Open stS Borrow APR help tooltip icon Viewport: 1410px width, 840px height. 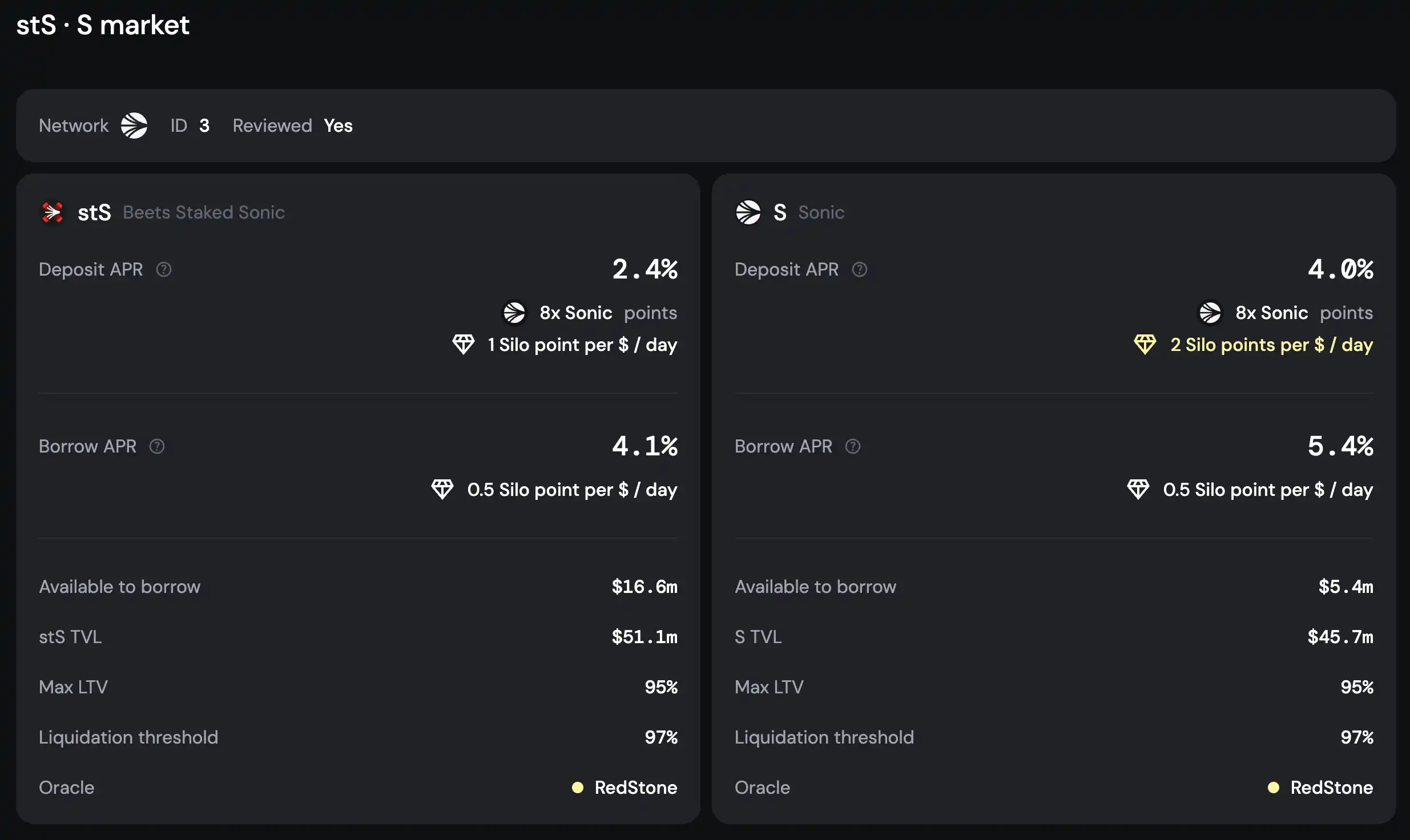point(157,446)
